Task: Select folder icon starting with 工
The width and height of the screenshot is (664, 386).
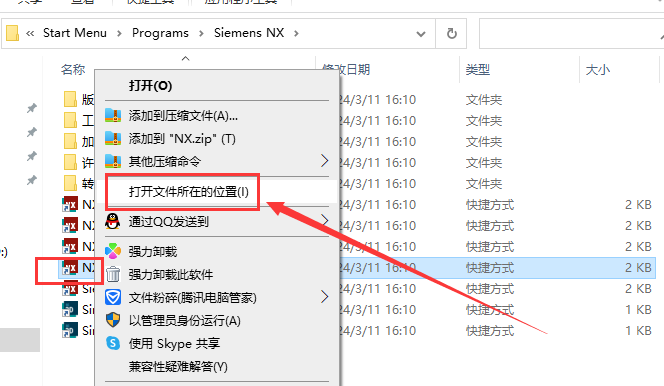Action: (x=70, y=120)
